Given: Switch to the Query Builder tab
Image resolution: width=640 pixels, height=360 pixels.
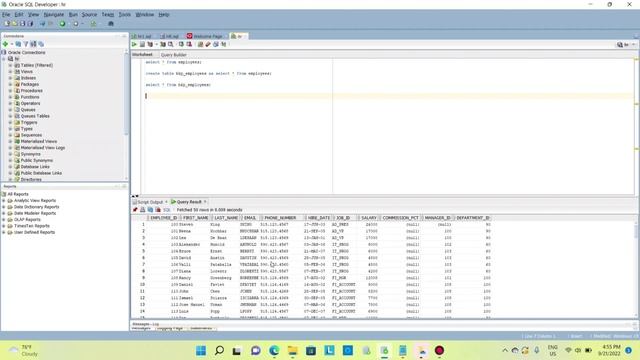Looking at the screenshot, I should tap(173, 55).
